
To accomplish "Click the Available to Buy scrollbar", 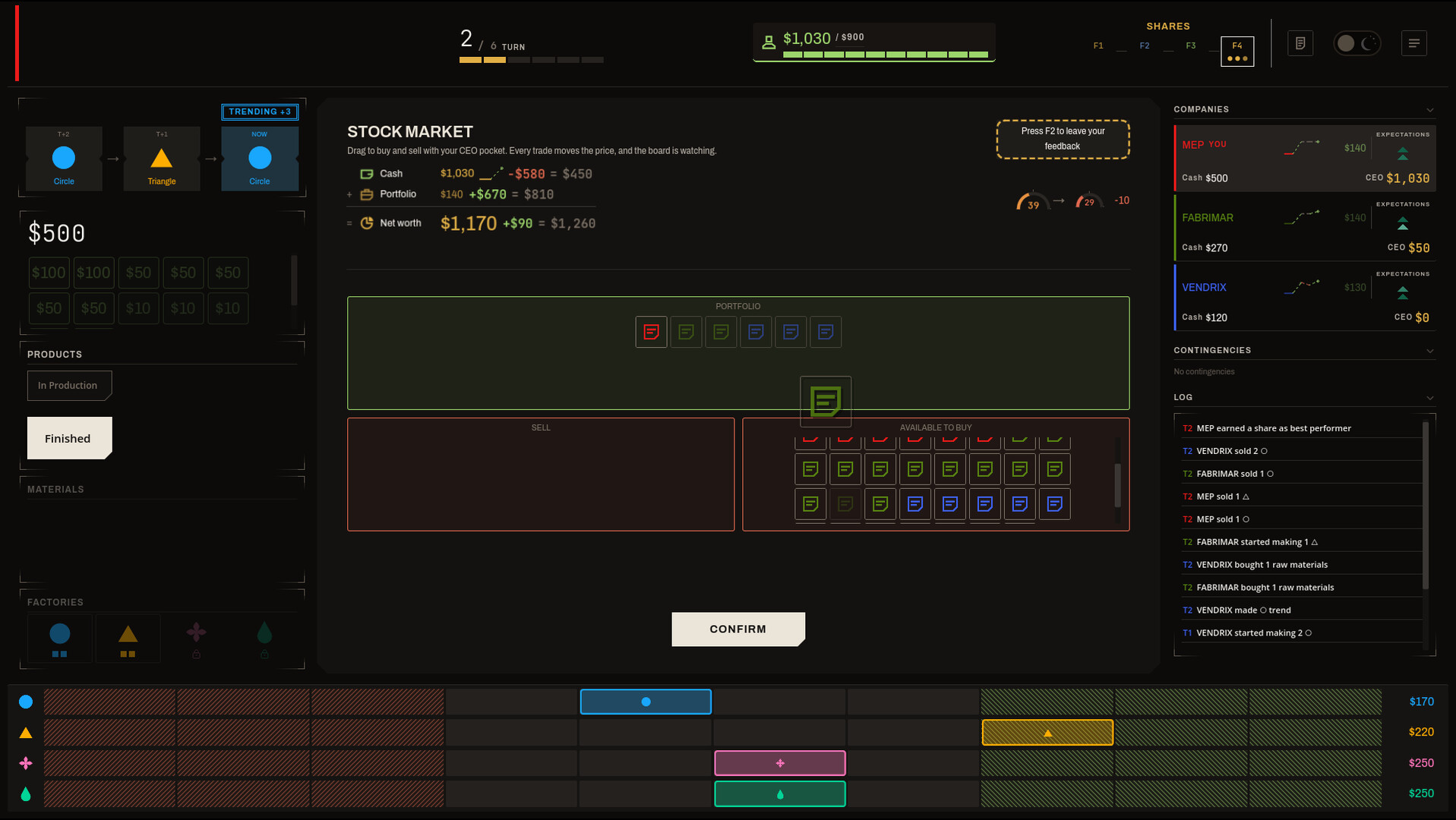I will click(x=1117, y=484).
